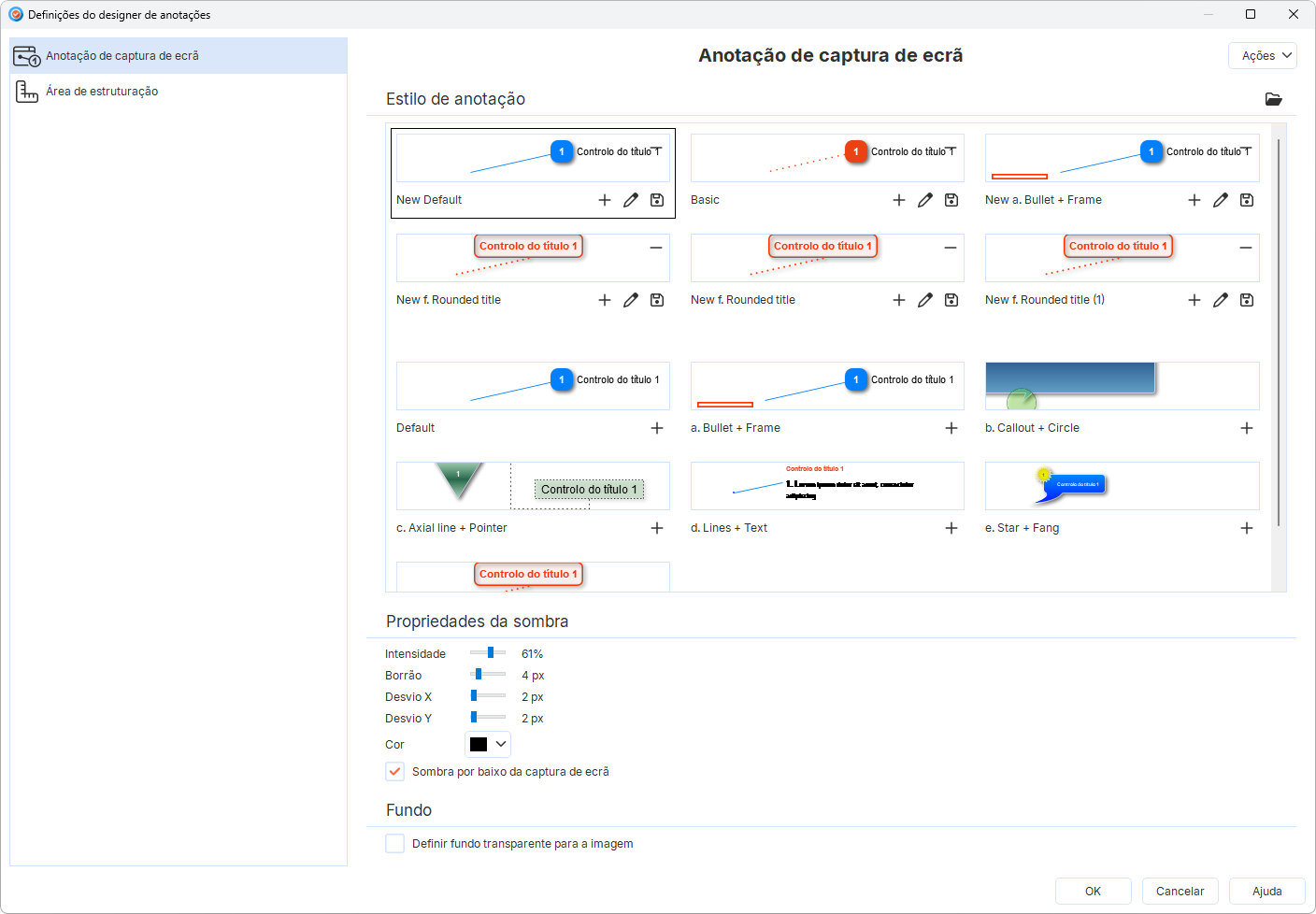Viewport: 1316px width, 914px height.
Task: Add the New a. Bullet + Frame style
Action: [x=1194, y=200]
